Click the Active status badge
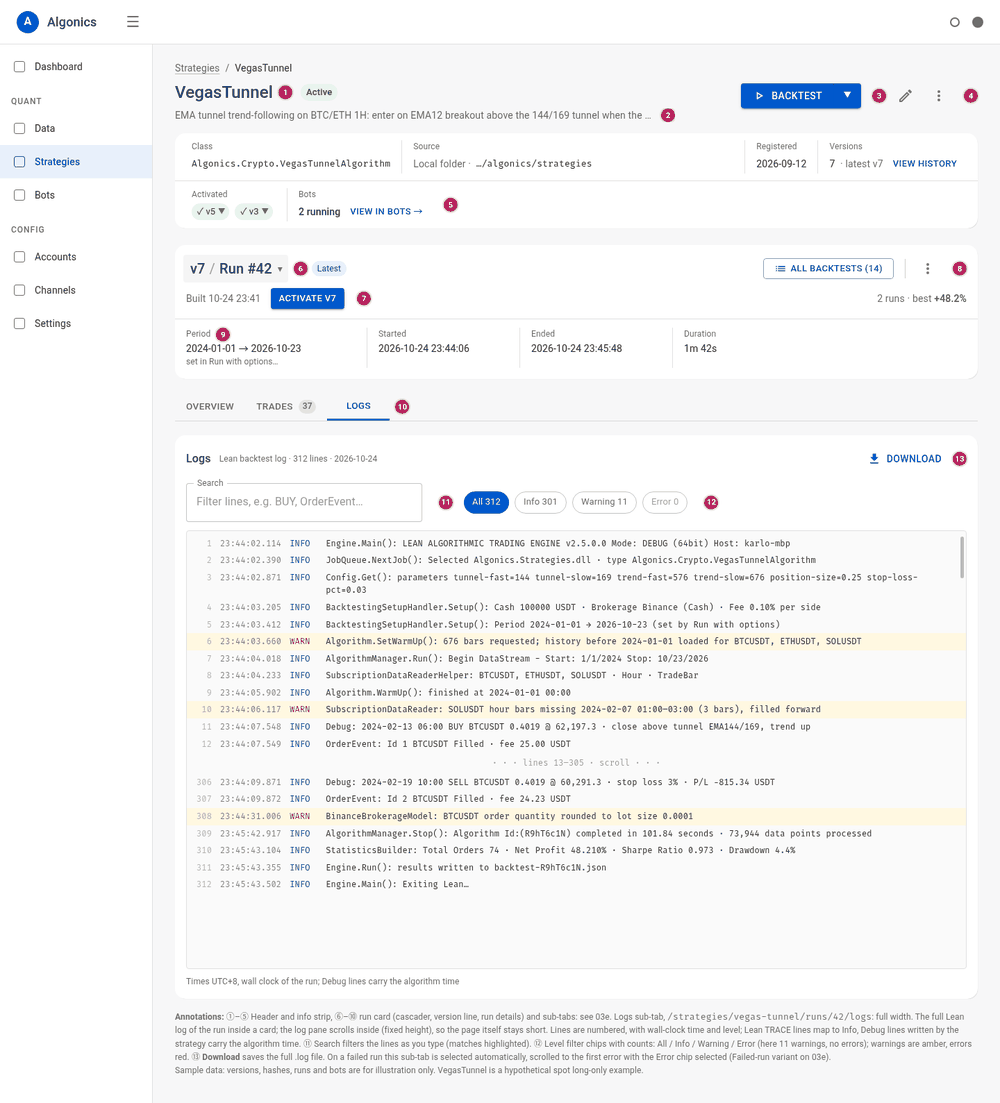1000x1103 pixels. coord(319,92)
